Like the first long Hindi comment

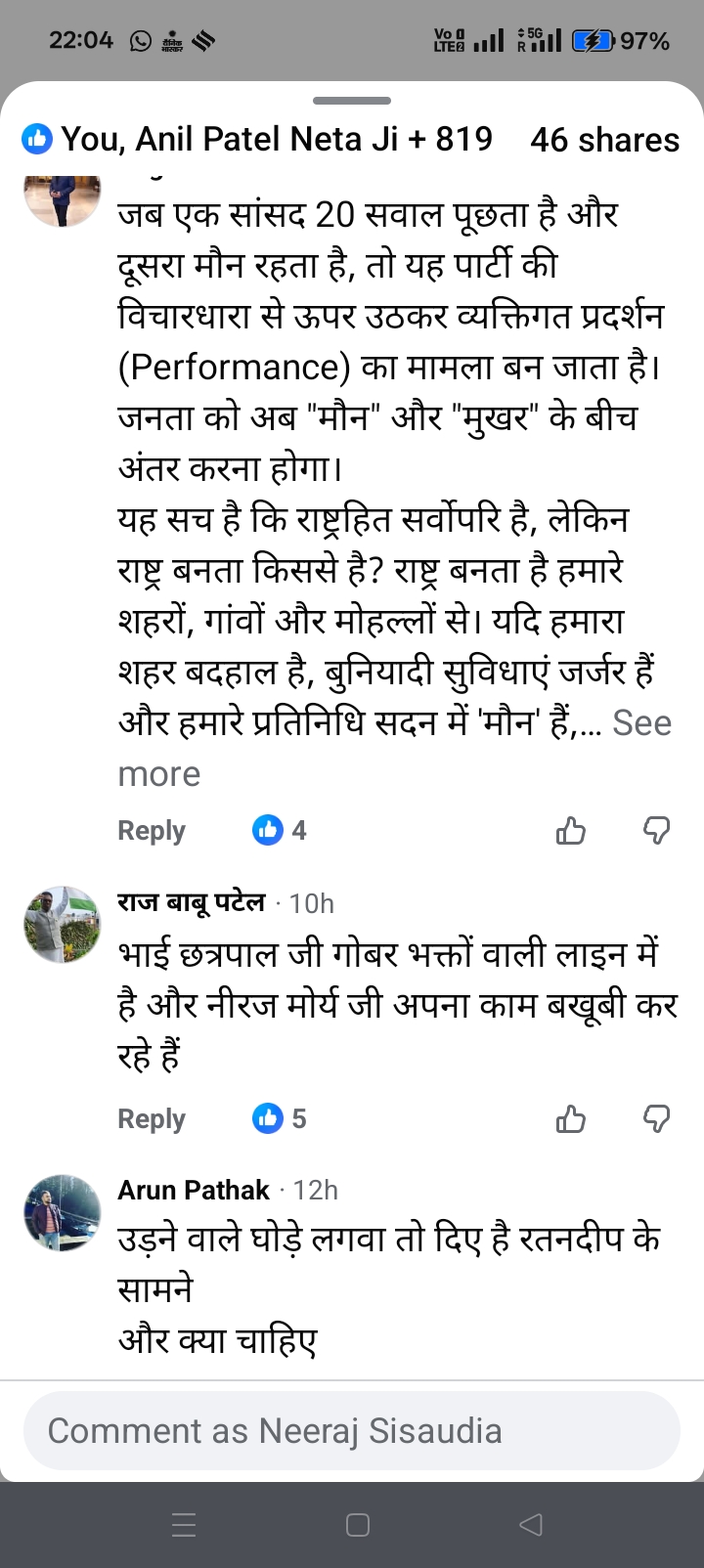tap(570, 831)
